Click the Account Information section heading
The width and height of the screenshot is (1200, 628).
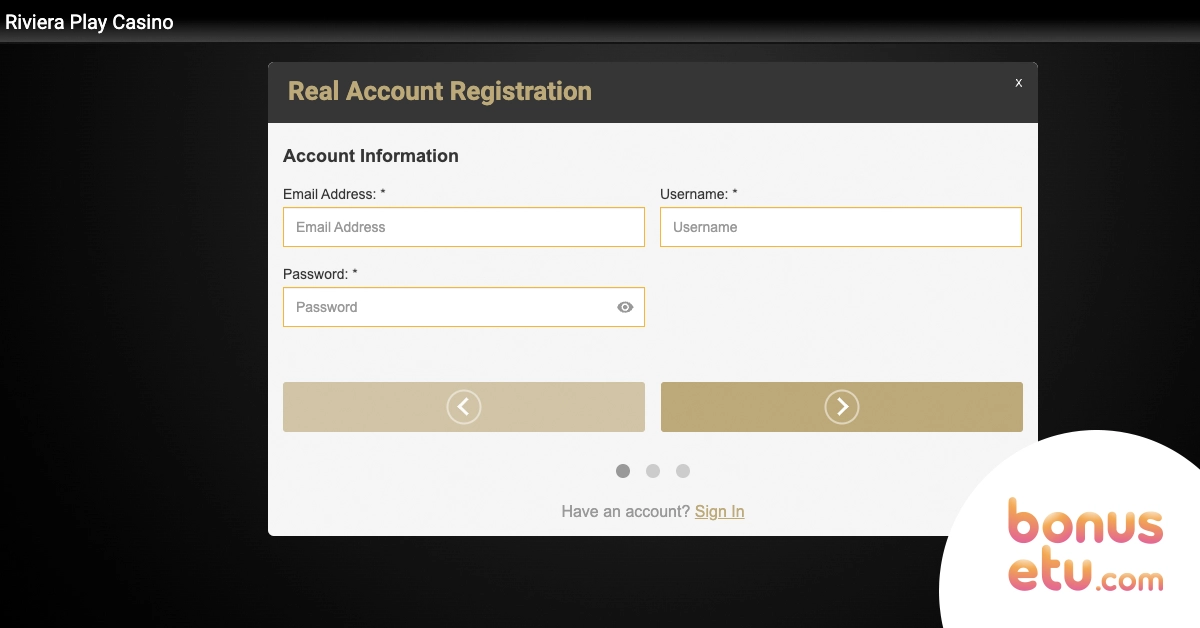[371, 156]
